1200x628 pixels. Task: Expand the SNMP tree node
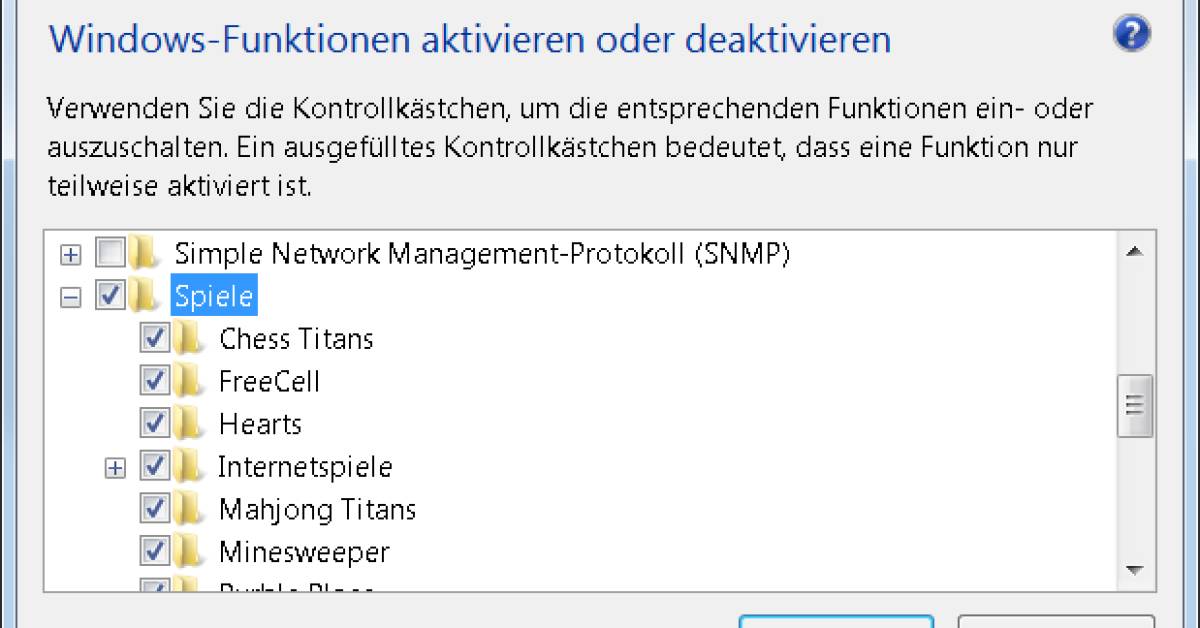tap(68, 253)
